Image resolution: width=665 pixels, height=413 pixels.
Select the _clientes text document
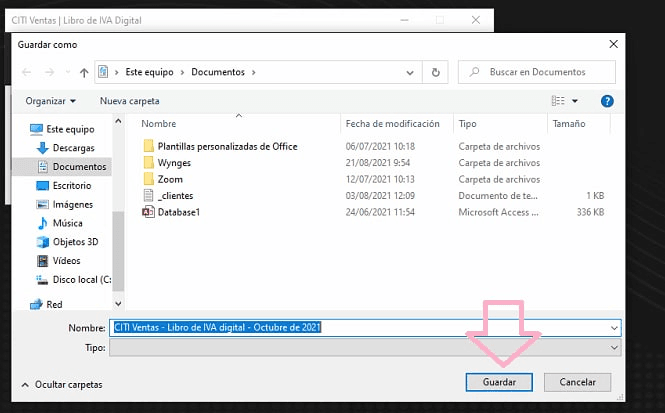[174, 196]
